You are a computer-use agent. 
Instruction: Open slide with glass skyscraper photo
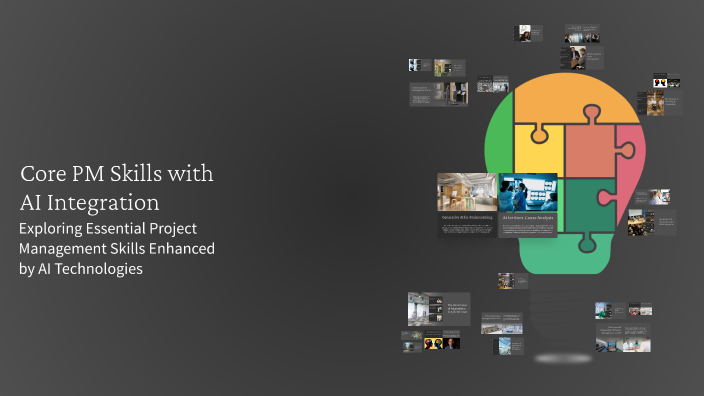(x=508, y=346)
